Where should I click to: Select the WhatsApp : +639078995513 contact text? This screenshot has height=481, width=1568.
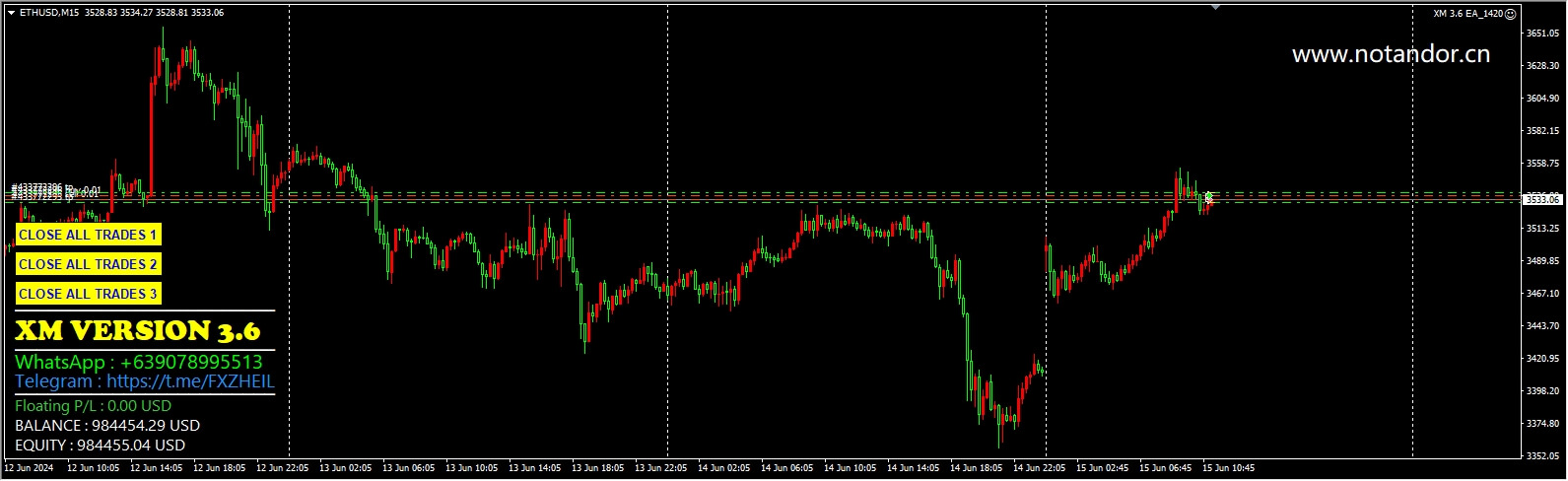tap(139, 362)
